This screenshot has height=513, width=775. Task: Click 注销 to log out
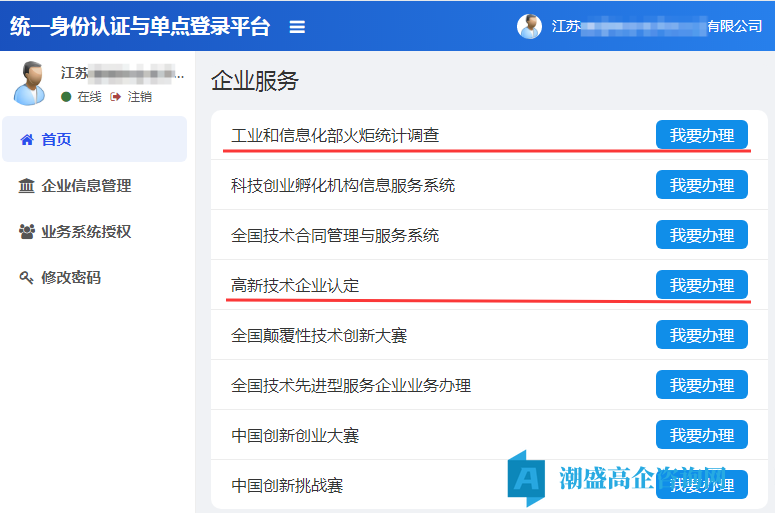pos(139,97)
